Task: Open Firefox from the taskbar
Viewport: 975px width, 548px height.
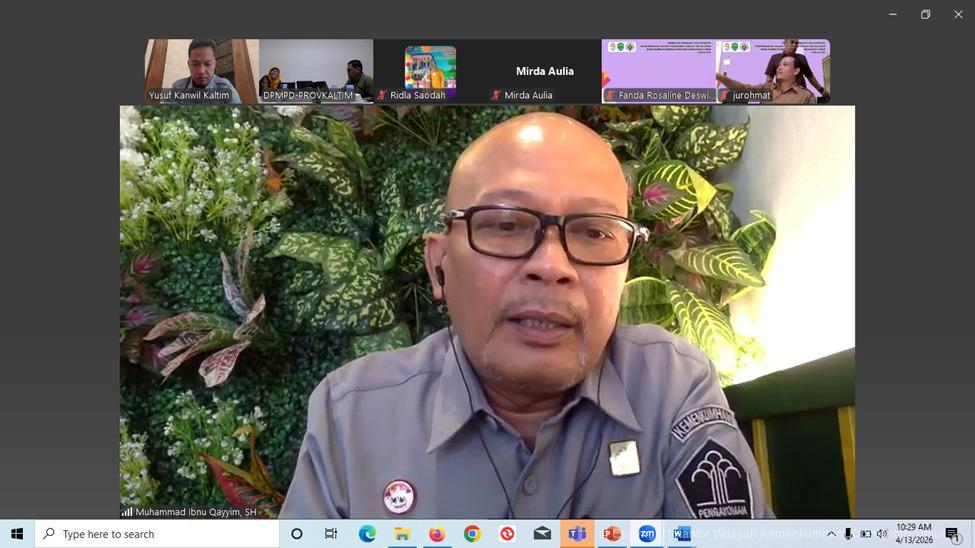Action: click(437, 534)
